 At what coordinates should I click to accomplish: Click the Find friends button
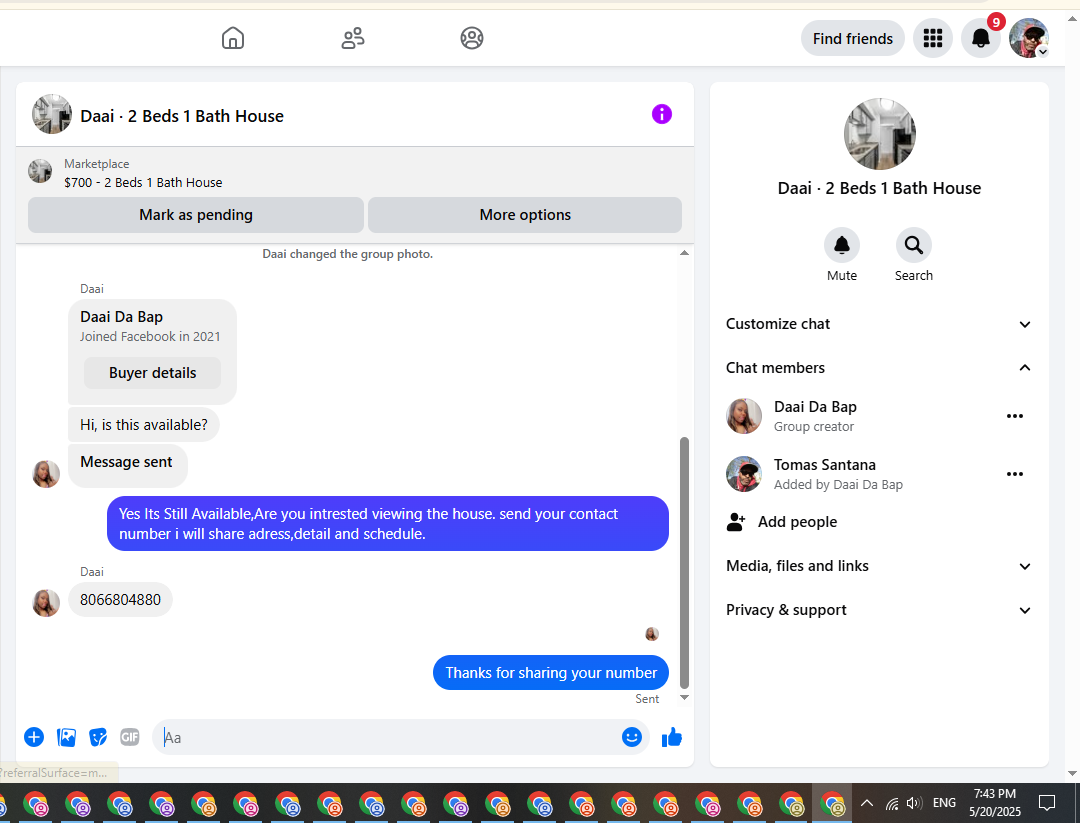coord(853,39)
